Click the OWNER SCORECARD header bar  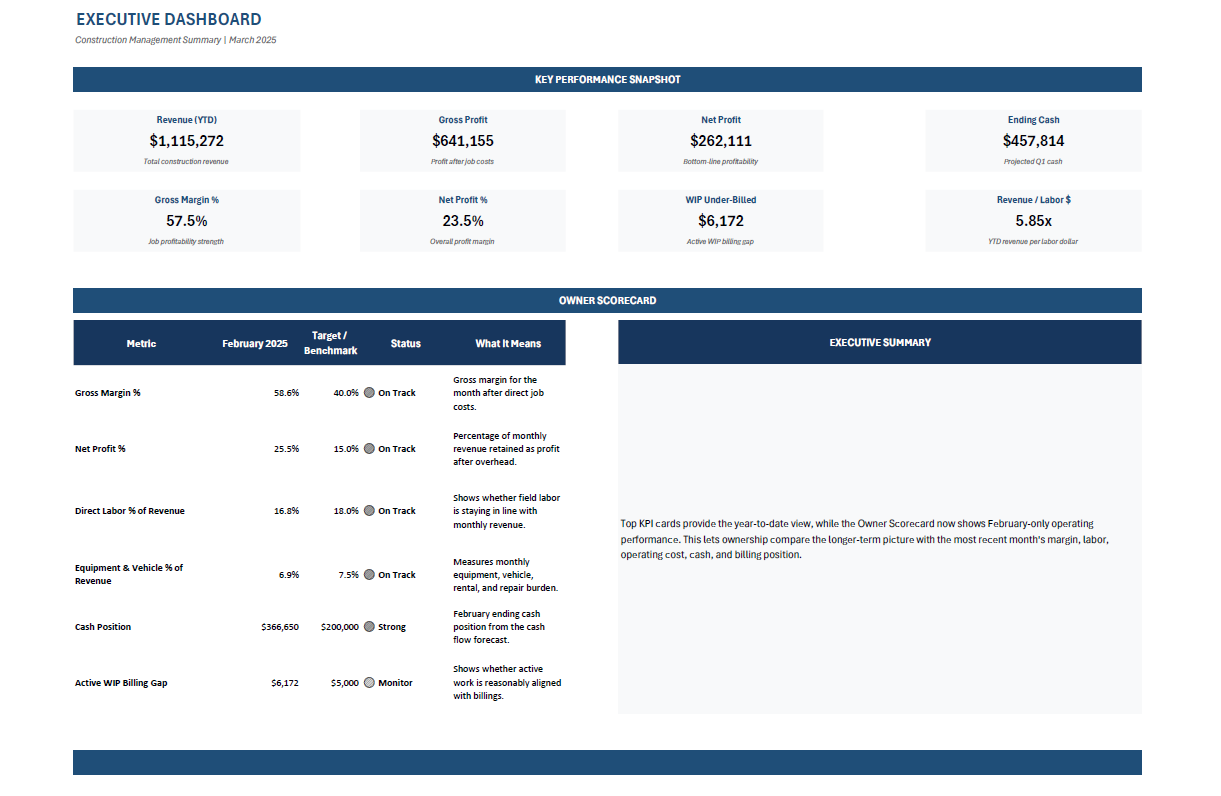[x=607, y=300]
